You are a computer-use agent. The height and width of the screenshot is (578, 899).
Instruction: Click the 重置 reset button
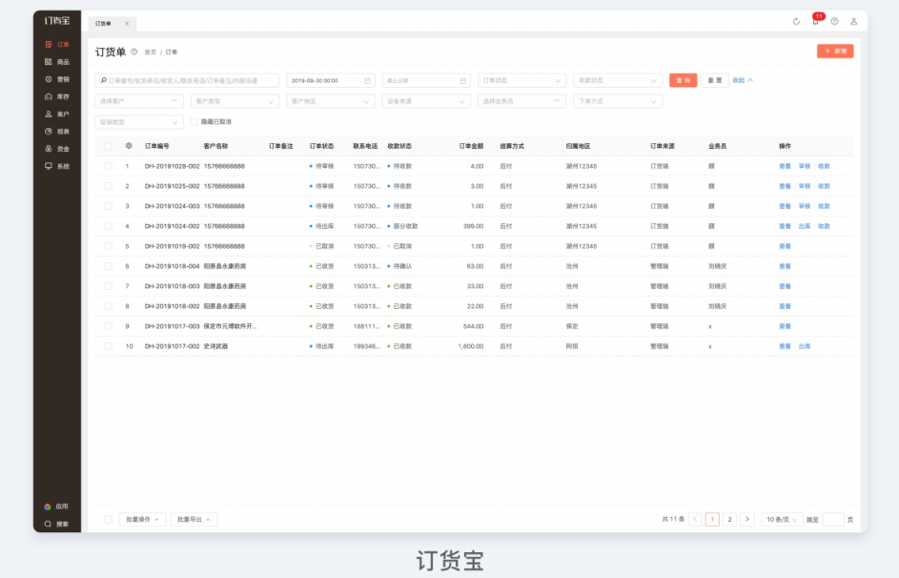715,80
